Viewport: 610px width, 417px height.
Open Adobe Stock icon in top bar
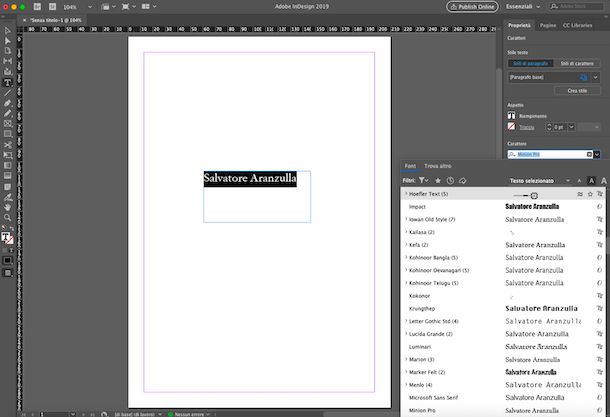pos(52,7)
